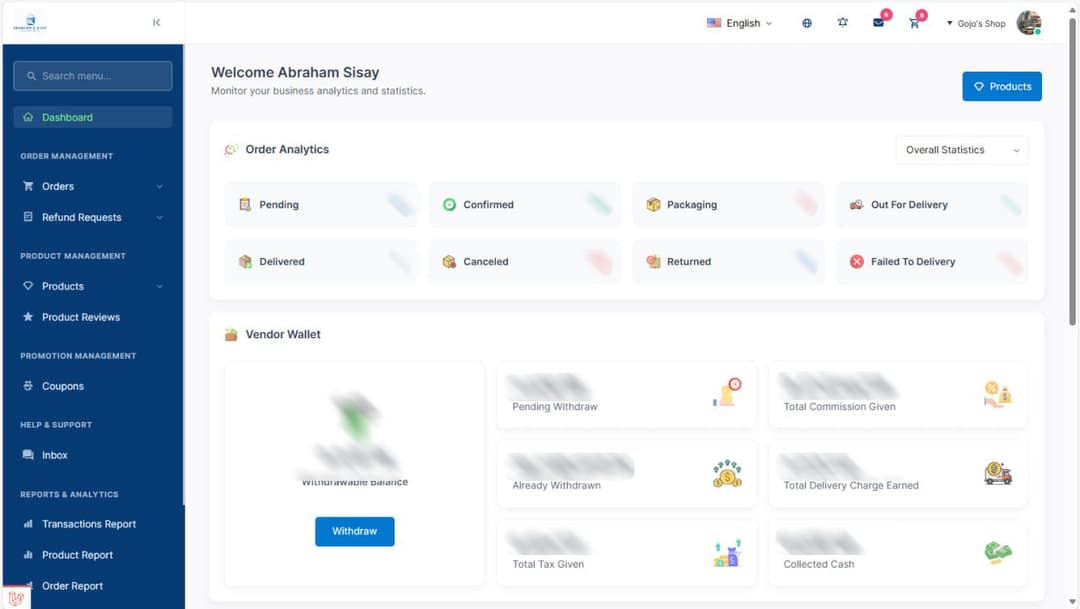Expand the Orders menu chevron
The height and width of the screenshot is (609, 1080).
pos(159,187)
